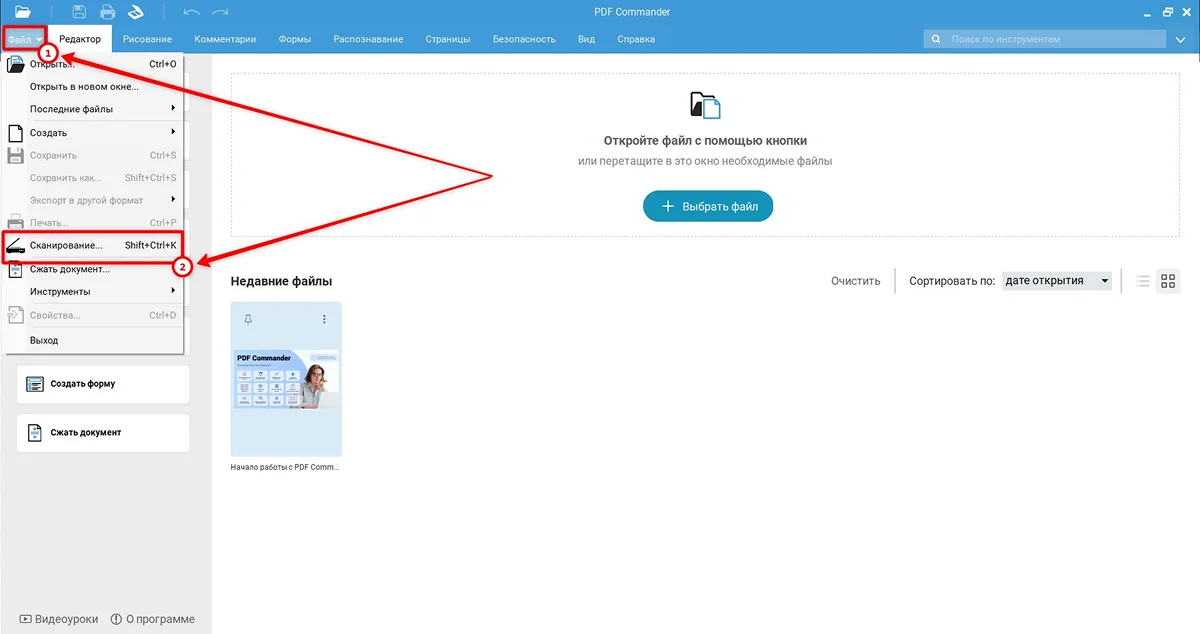Click the 'Сжать документ' sidebar button

(x=103, y=433)
